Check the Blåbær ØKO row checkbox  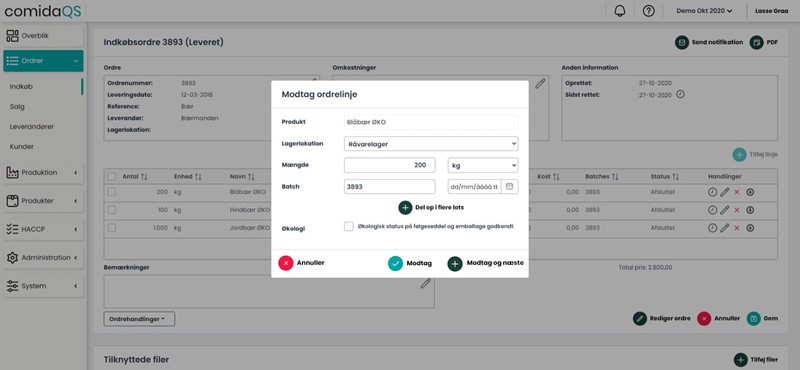(111, 192)
